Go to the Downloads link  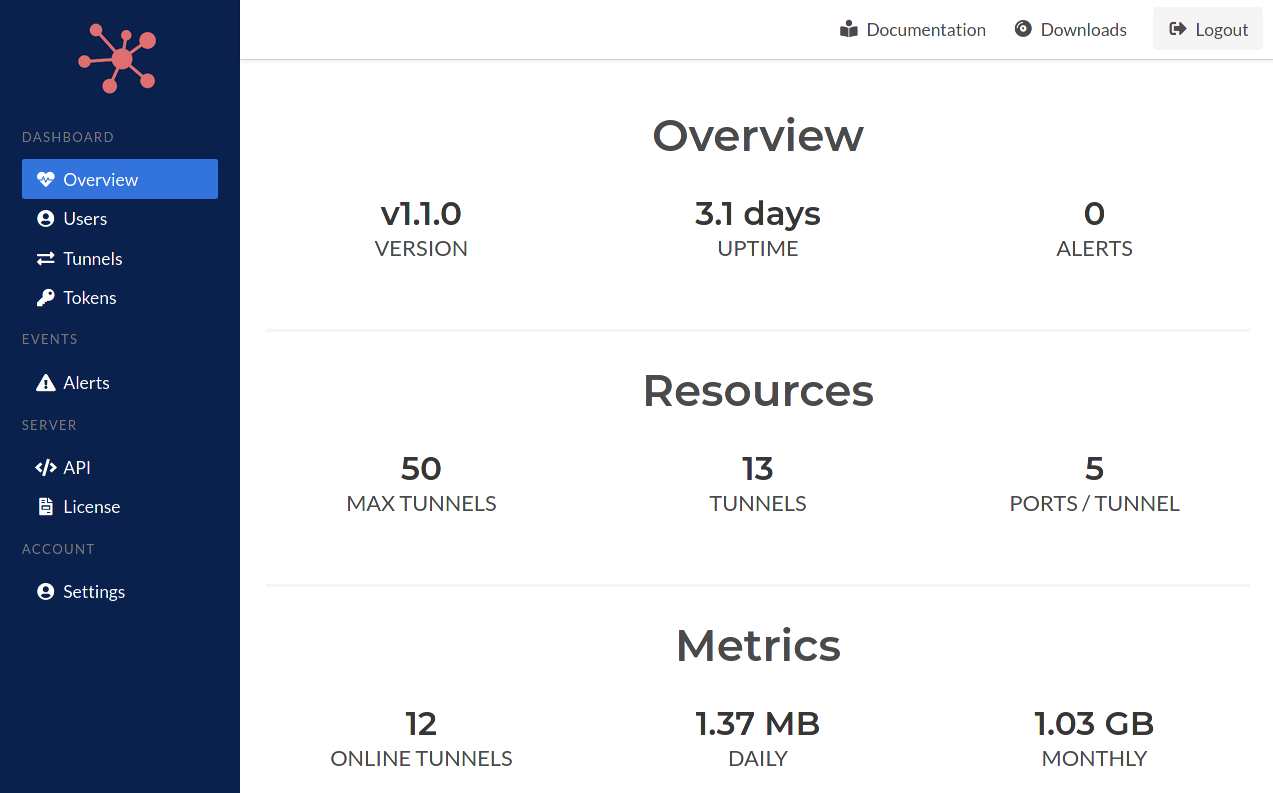[x=1071, y=30]
